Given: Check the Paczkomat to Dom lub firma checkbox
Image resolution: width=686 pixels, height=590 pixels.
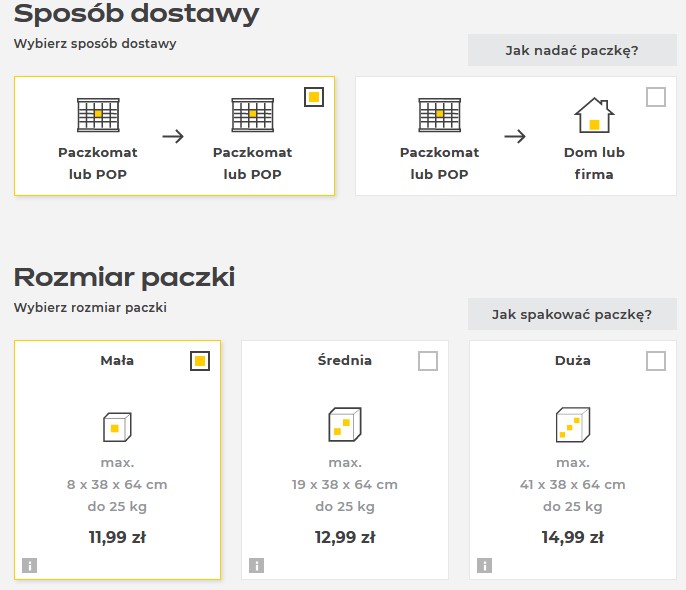Looking at the screenshot, I should tap(656, 97).
